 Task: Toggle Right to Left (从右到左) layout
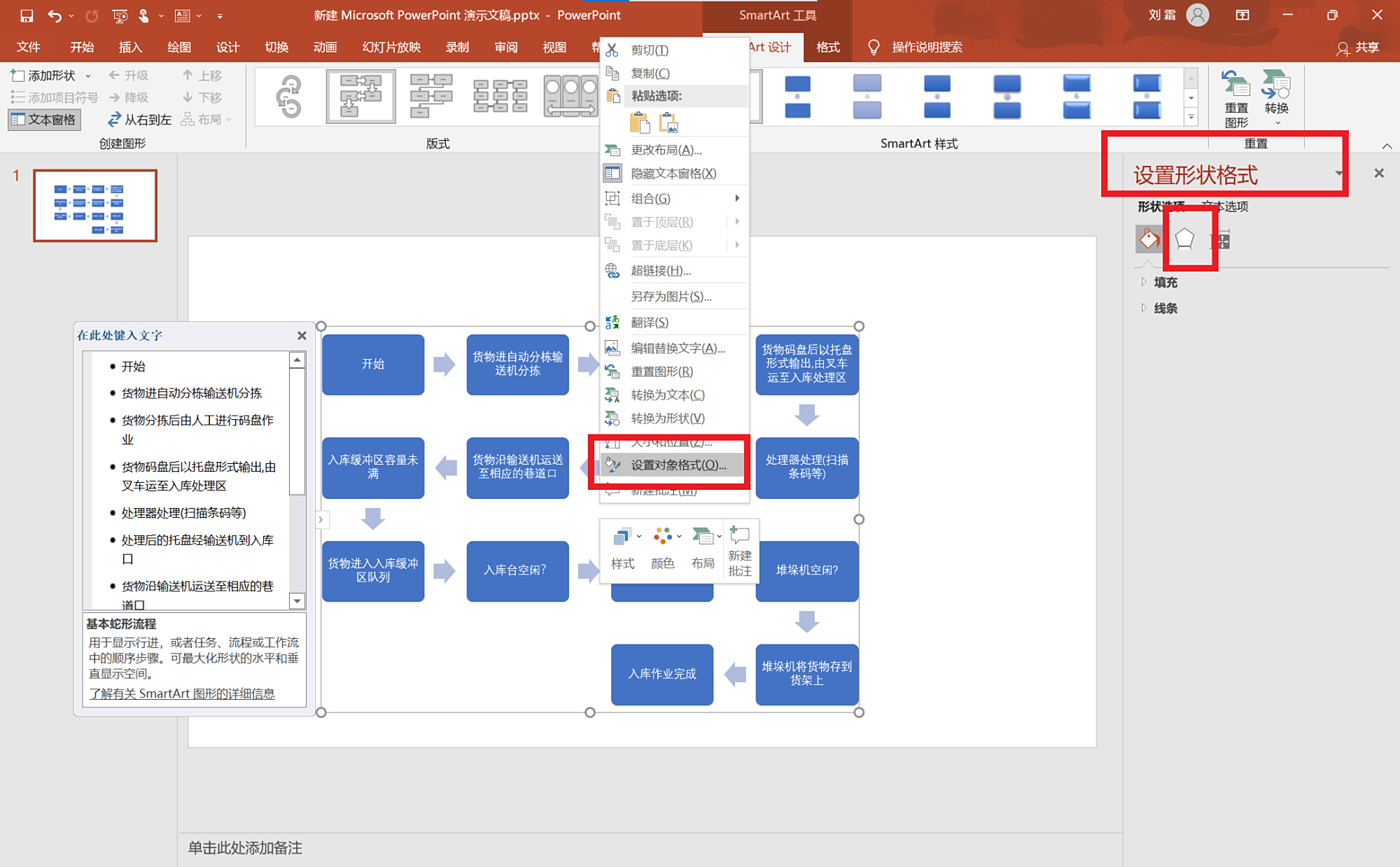[x=139, y=120]
